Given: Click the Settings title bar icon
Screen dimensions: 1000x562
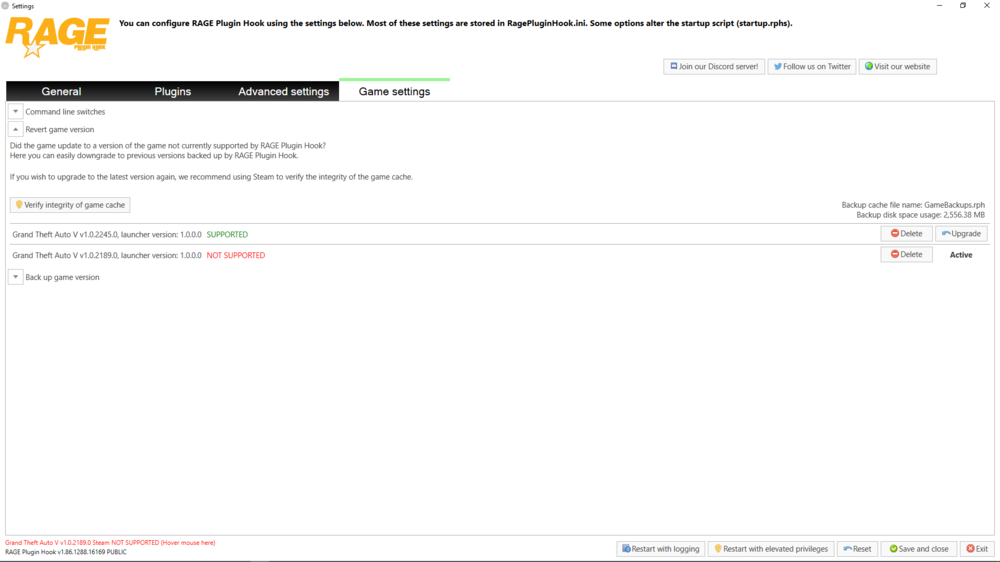Looking at the screenshot, I should pos(5,6).
